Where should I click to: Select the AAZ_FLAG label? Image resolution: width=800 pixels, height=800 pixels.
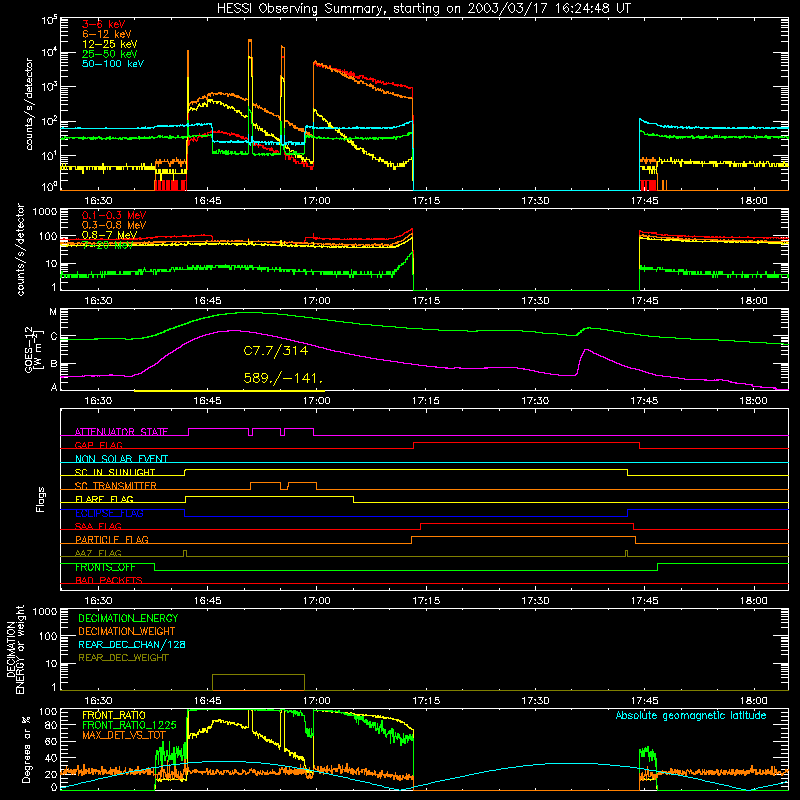point(98,553)
